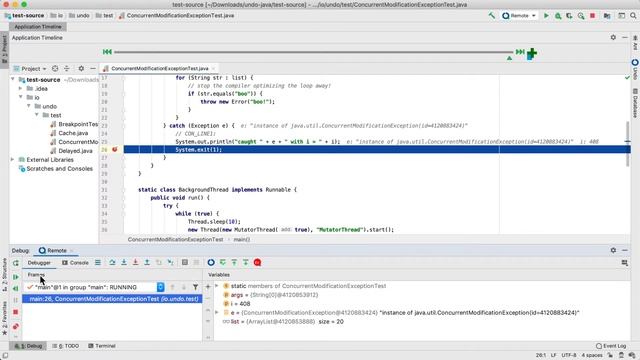Image resolution: width=640 pixels, height=360 pixels.
Task: Open Project Structure icon in top toolbar
Action: click(607, 16)
